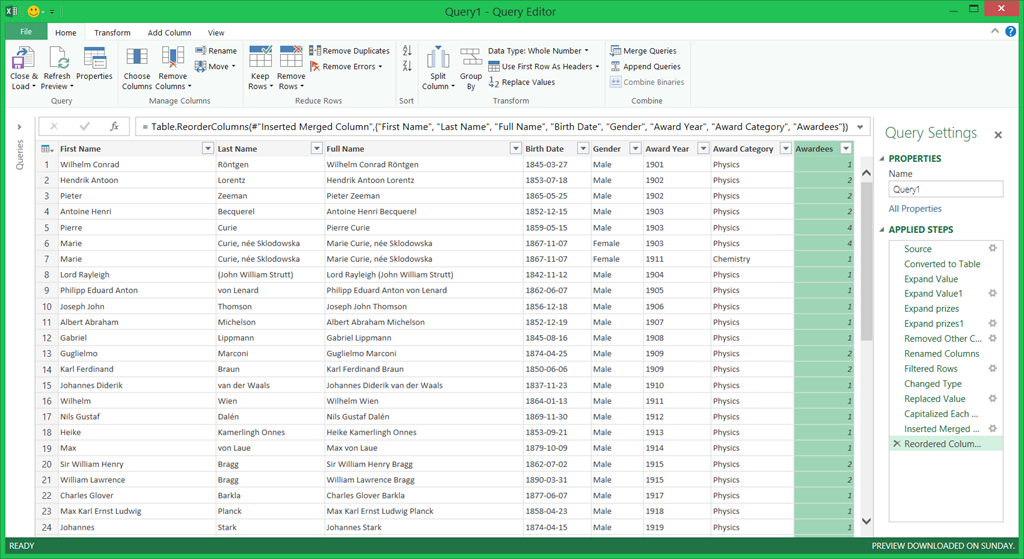The image size is (1024, 559).
Task: Open the Award Year column filter dropdown
Action: (701, 149)
